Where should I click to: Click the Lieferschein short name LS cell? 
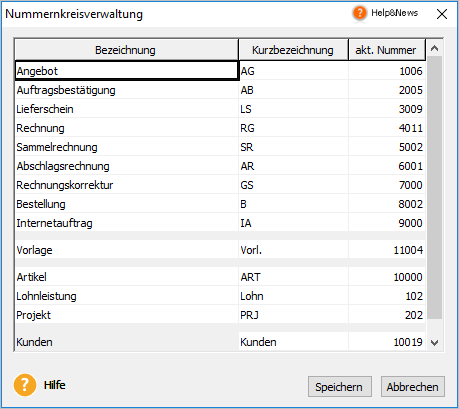[x=293, y=109]
